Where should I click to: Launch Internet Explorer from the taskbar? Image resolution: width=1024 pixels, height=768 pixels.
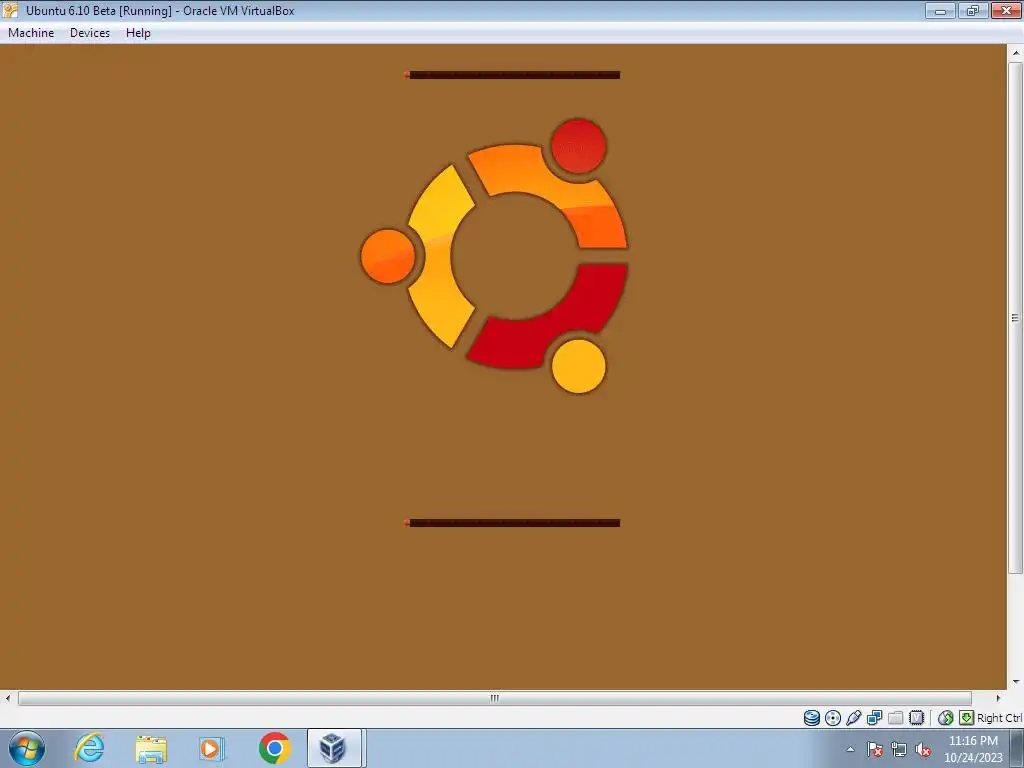click(x=89, y=748)
